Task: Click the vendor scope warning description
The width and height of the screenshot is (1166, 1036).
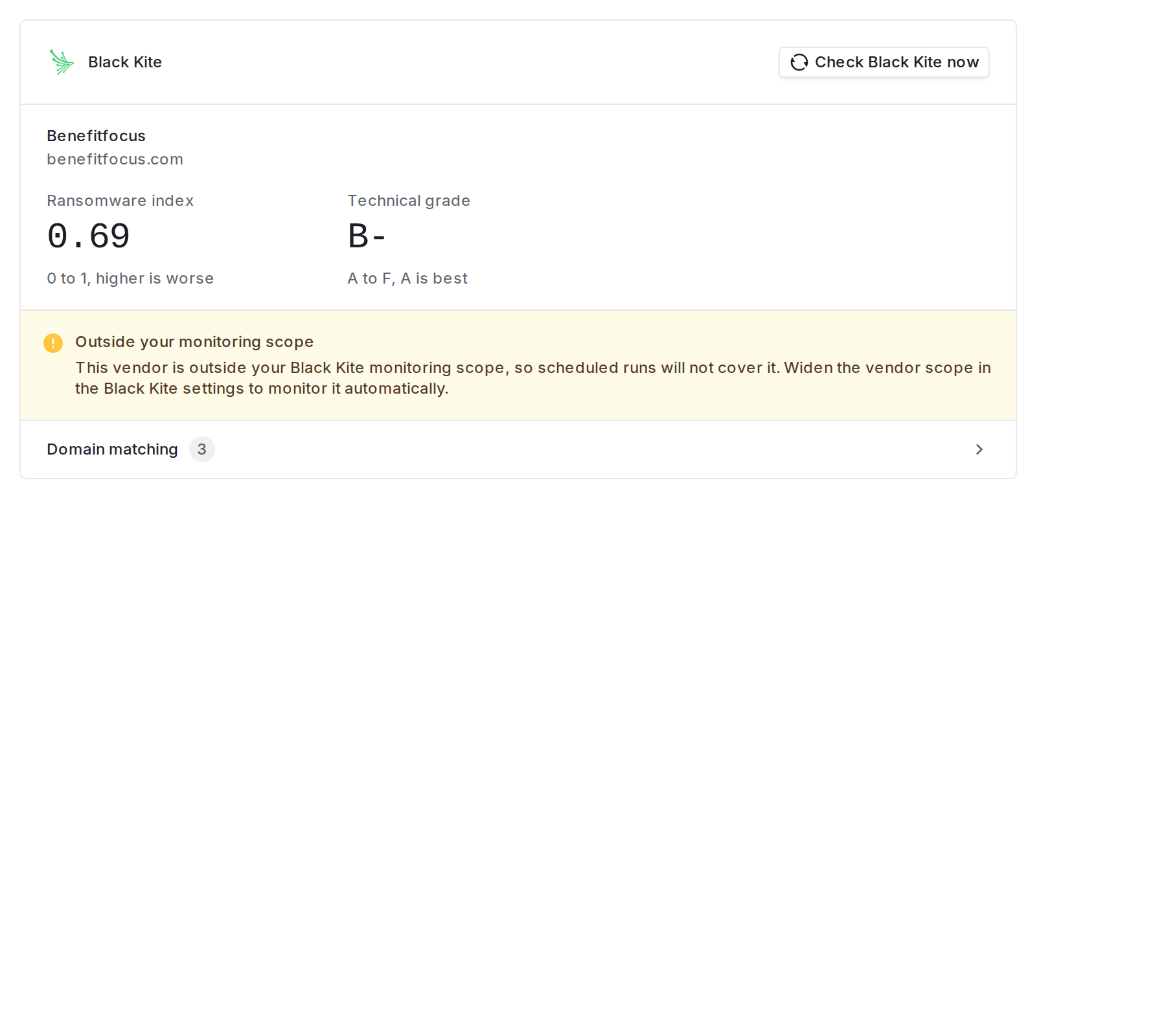Action: [x=533, y=378]
